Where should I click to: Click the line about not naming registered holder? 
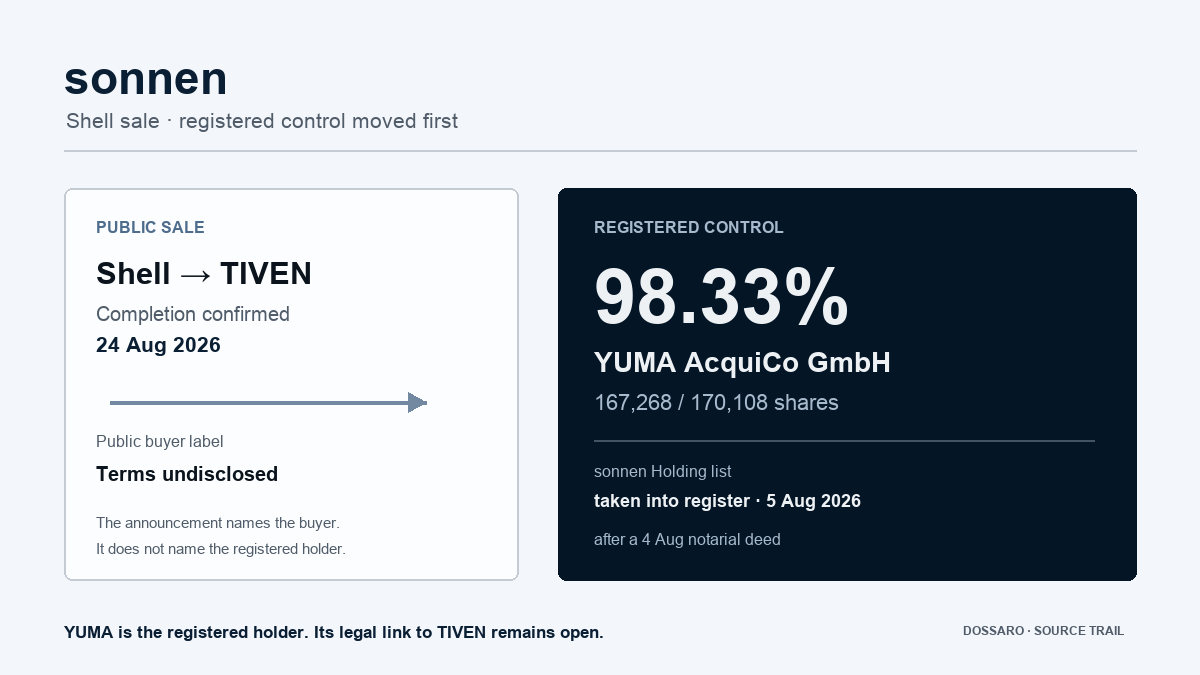pos(221,549)
